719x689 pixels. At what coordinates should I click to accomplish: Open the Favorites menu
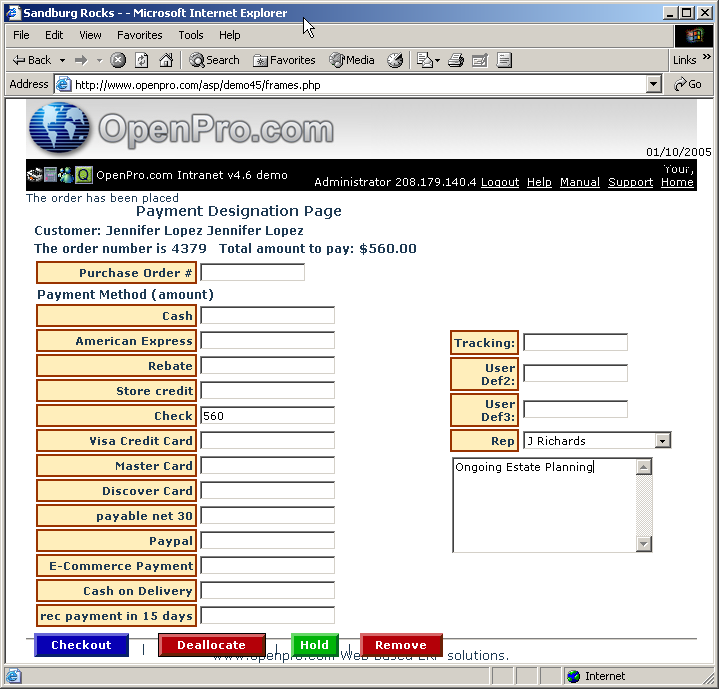[139, 35]
